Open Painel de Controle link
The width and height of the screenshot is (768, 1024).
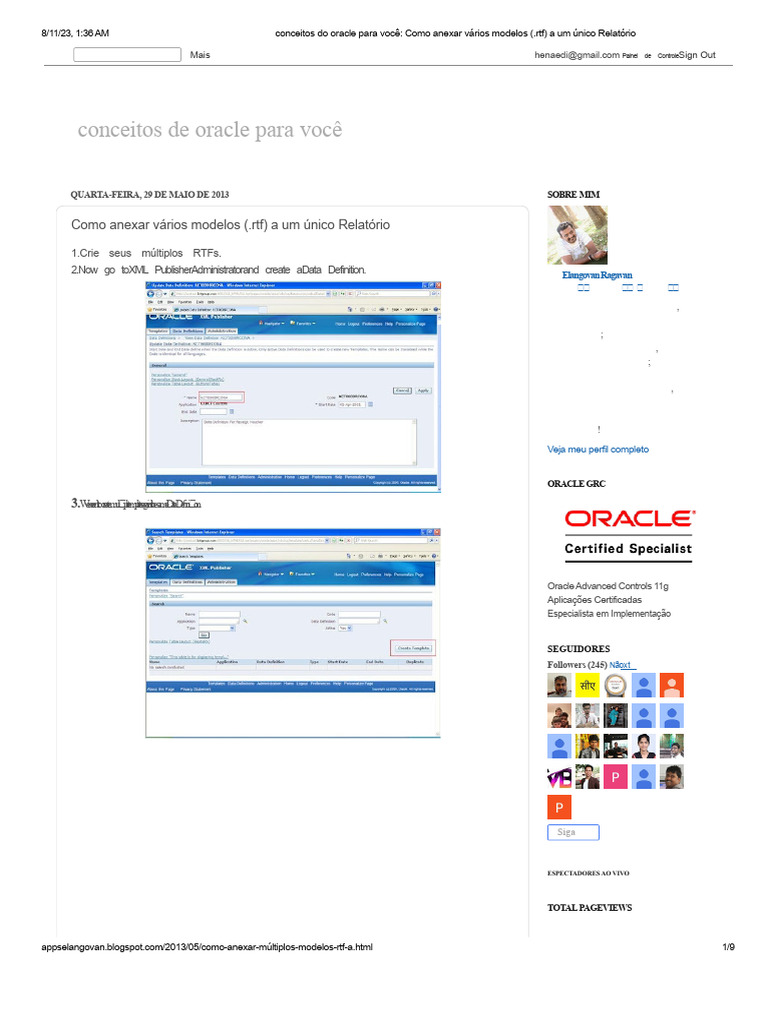point(650,56)
